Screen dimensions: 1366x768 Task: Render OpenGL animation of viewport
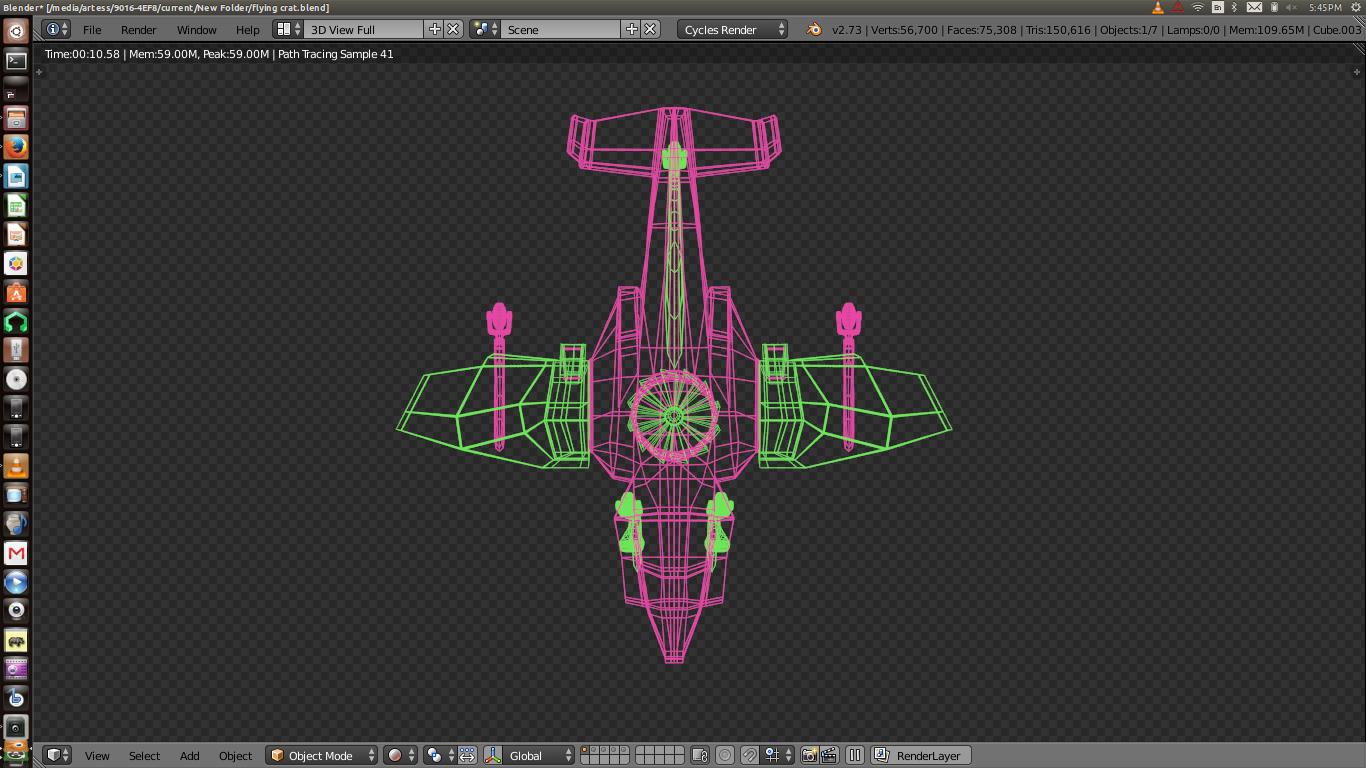pos(829,756)
